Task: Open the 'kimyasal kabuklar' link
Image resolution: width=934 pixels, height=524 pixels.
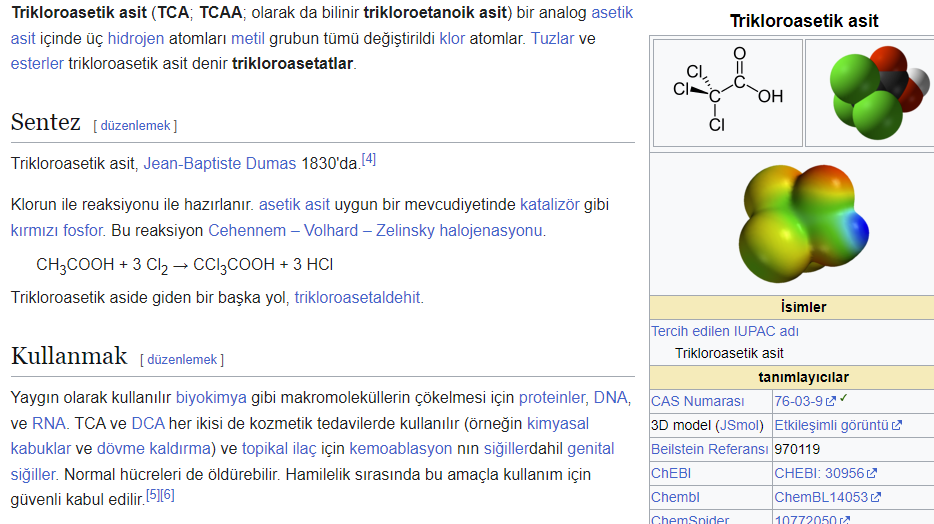Action: (558, 423)
